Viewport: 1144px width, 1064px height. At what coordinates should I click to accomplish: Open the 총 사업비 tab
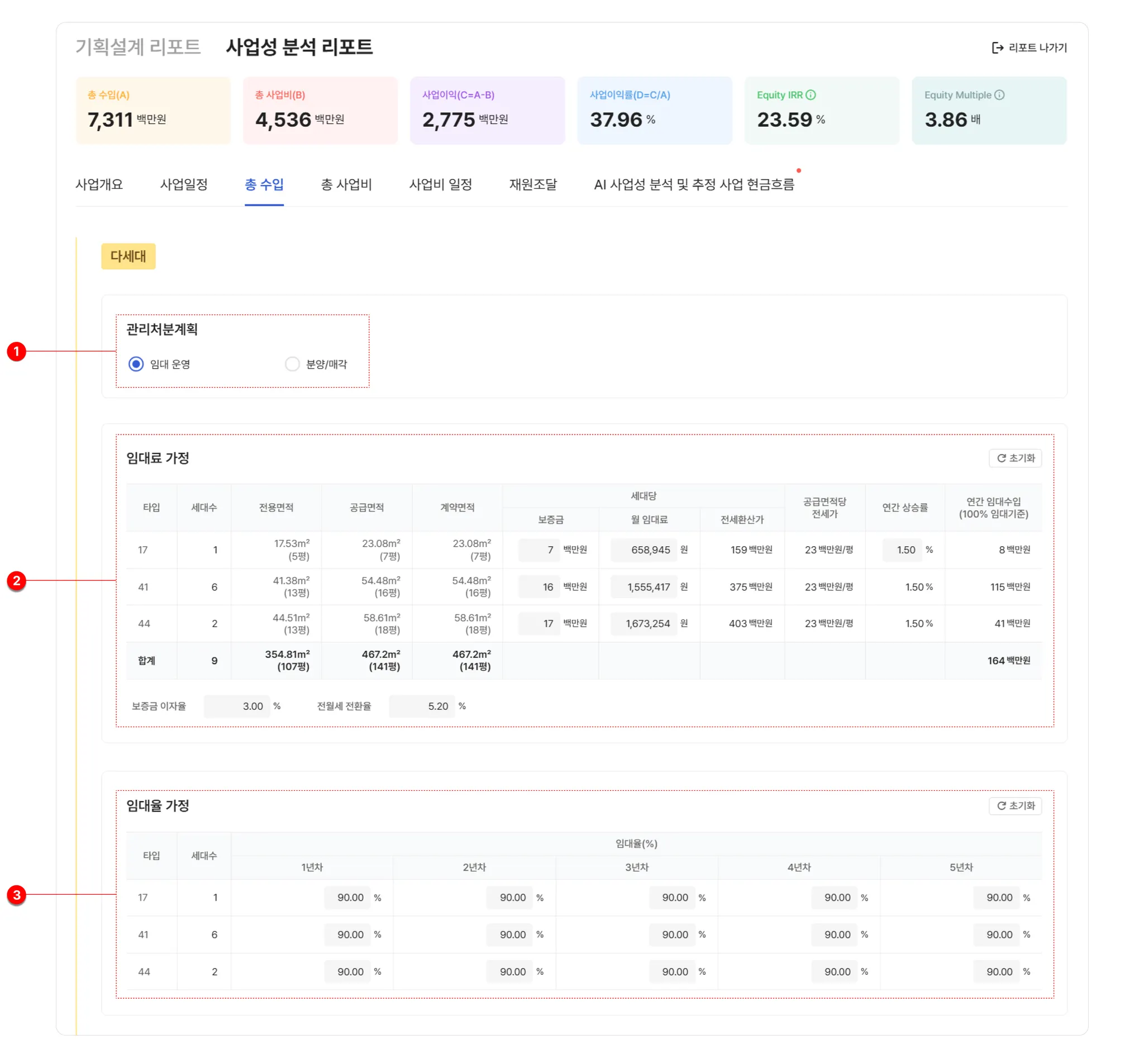[x=346, y=185]
